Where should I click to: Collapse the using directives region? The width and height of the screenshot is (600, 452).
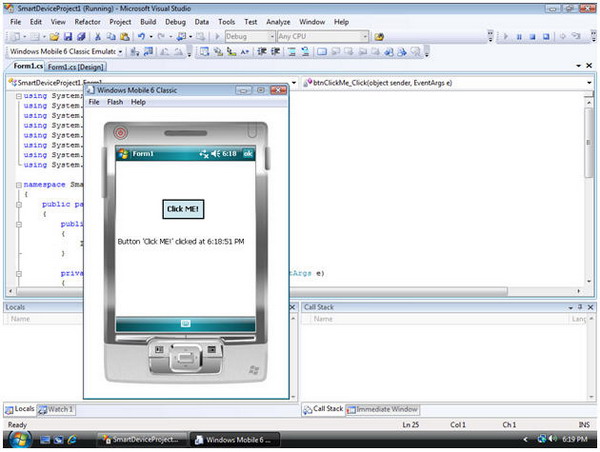coord(18,96)
